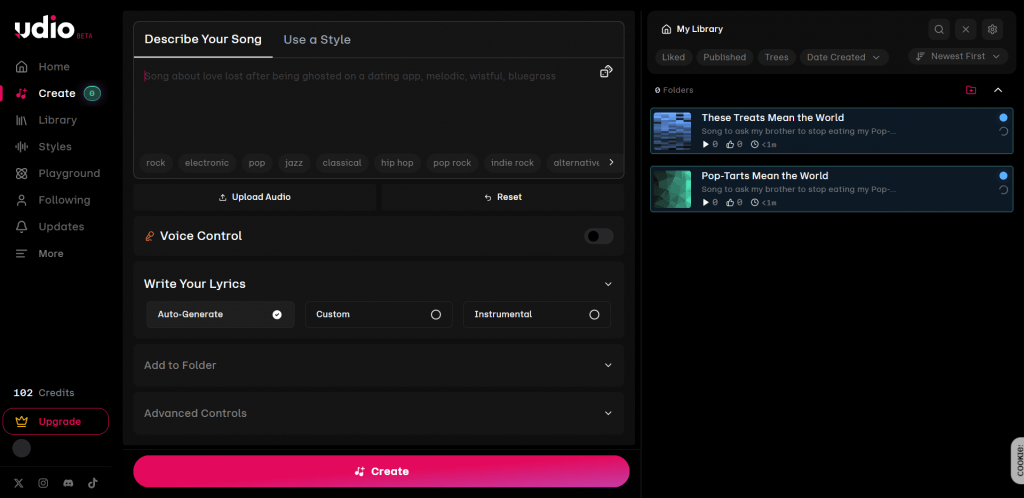
Task: Open the Discord social link
Action: pyautogui.click(x=68, y=483)
